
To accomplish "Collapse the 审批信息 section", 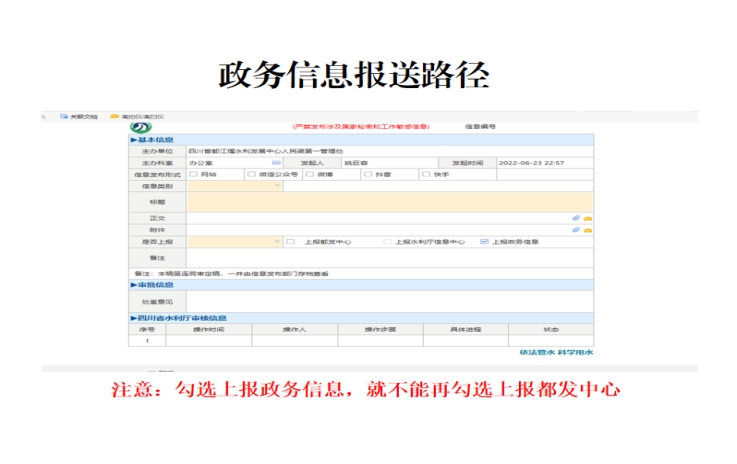I will point(134,284).
